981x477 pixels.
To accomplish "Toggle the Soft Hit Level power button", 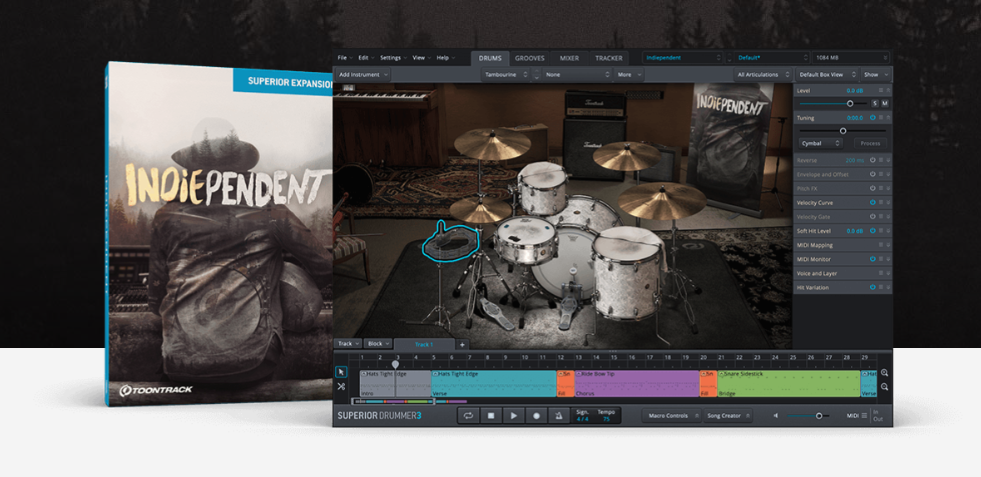I will pyautogui.click(x=873, y=231).
